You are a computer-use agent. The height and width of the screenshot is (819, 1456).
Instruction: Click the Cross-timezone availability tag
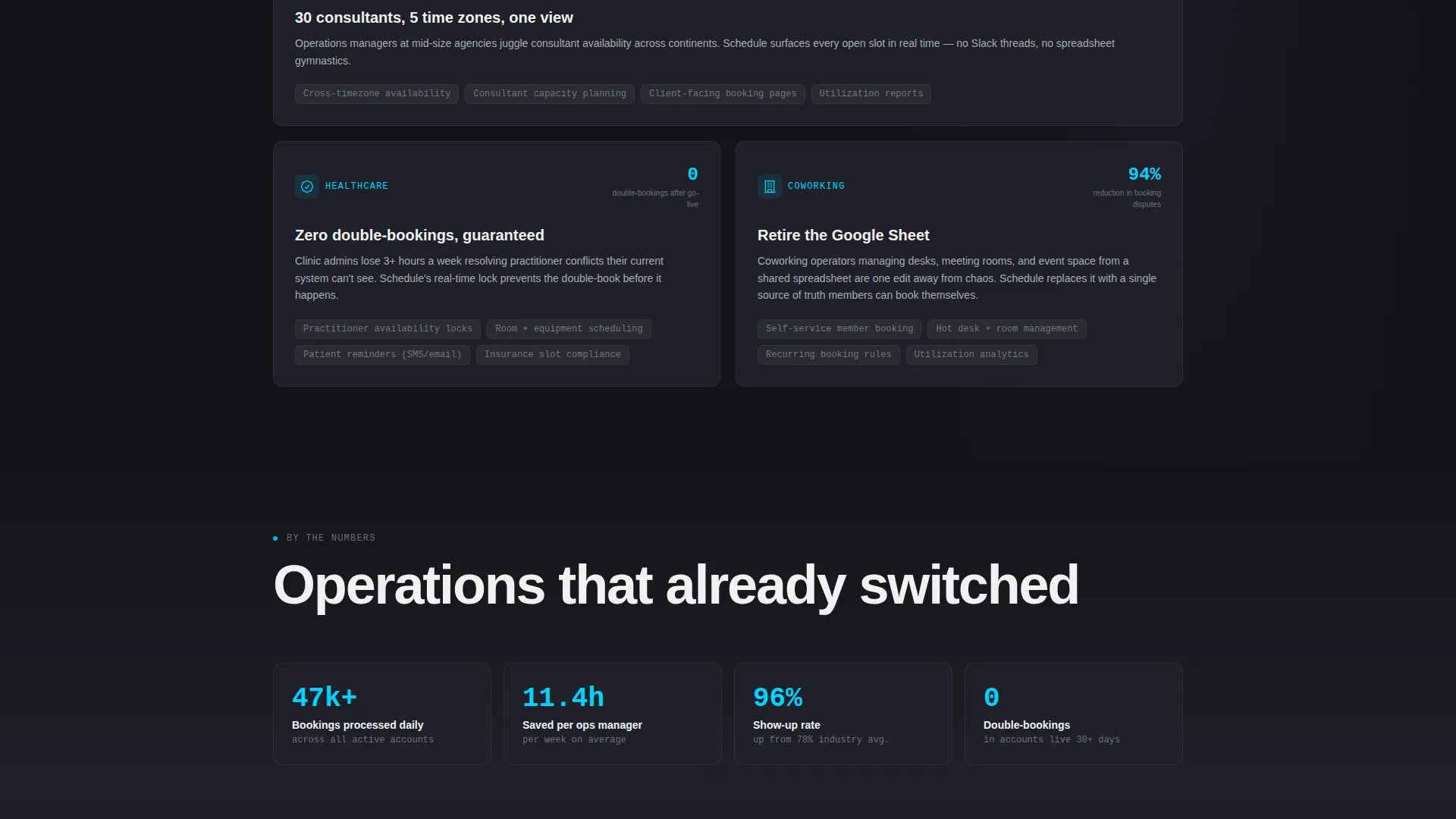(x=377, y=94)
